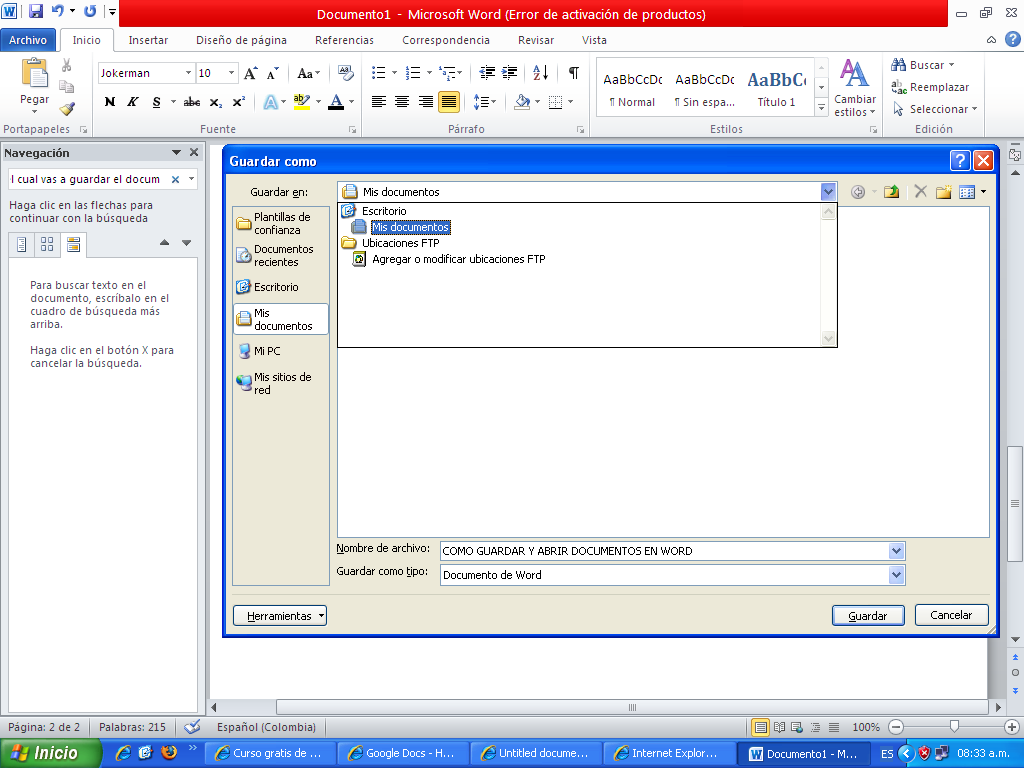Toggle Justify paragraph alignment

[449, 102]
